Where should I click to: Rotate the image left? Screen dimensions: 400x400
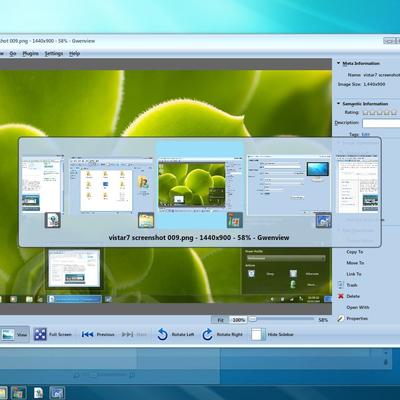pos(175,334)
